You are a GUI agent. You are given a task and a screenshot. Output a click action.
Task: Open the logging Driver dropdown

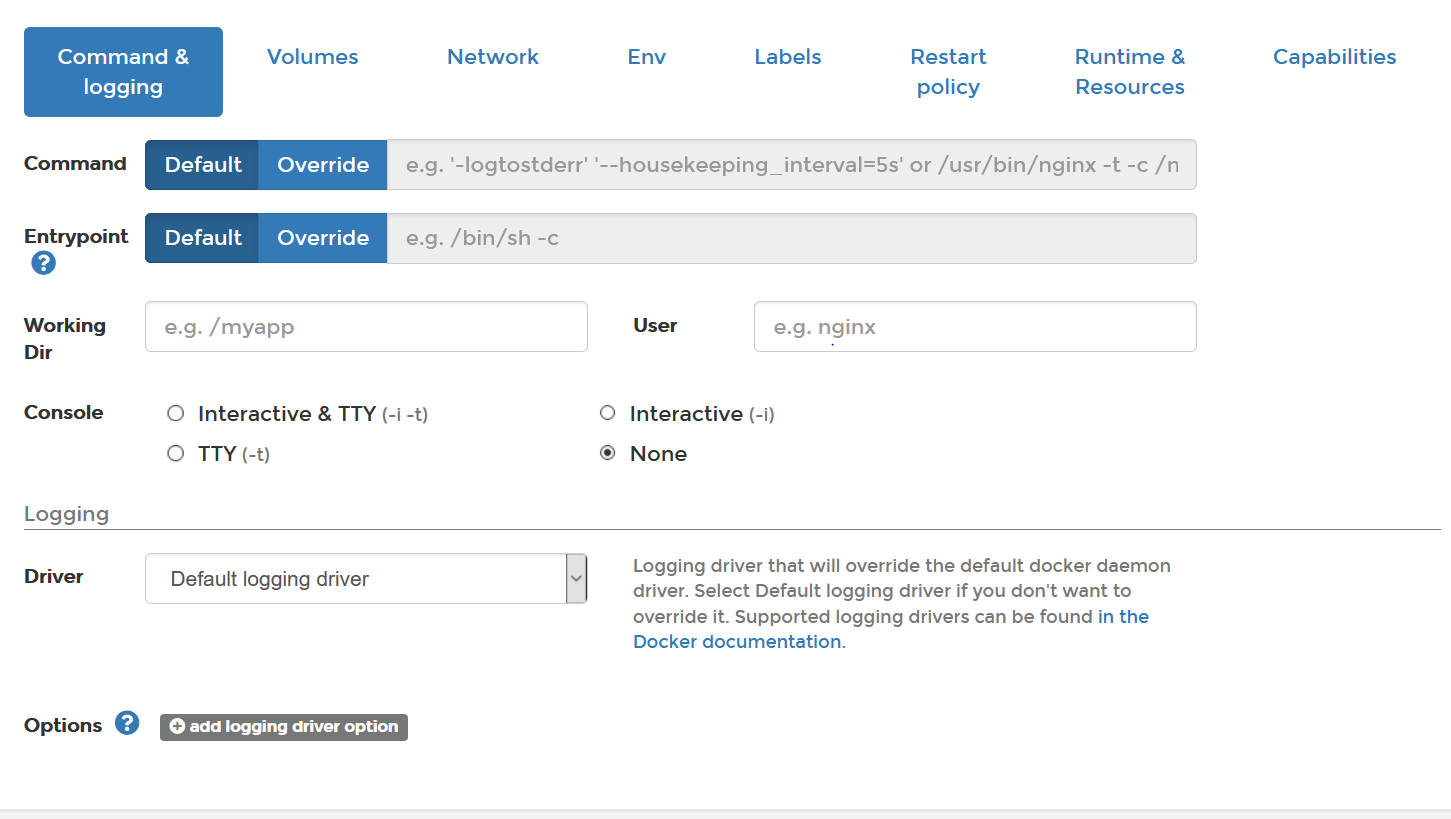pyautogui.click(x=366, y=579)
